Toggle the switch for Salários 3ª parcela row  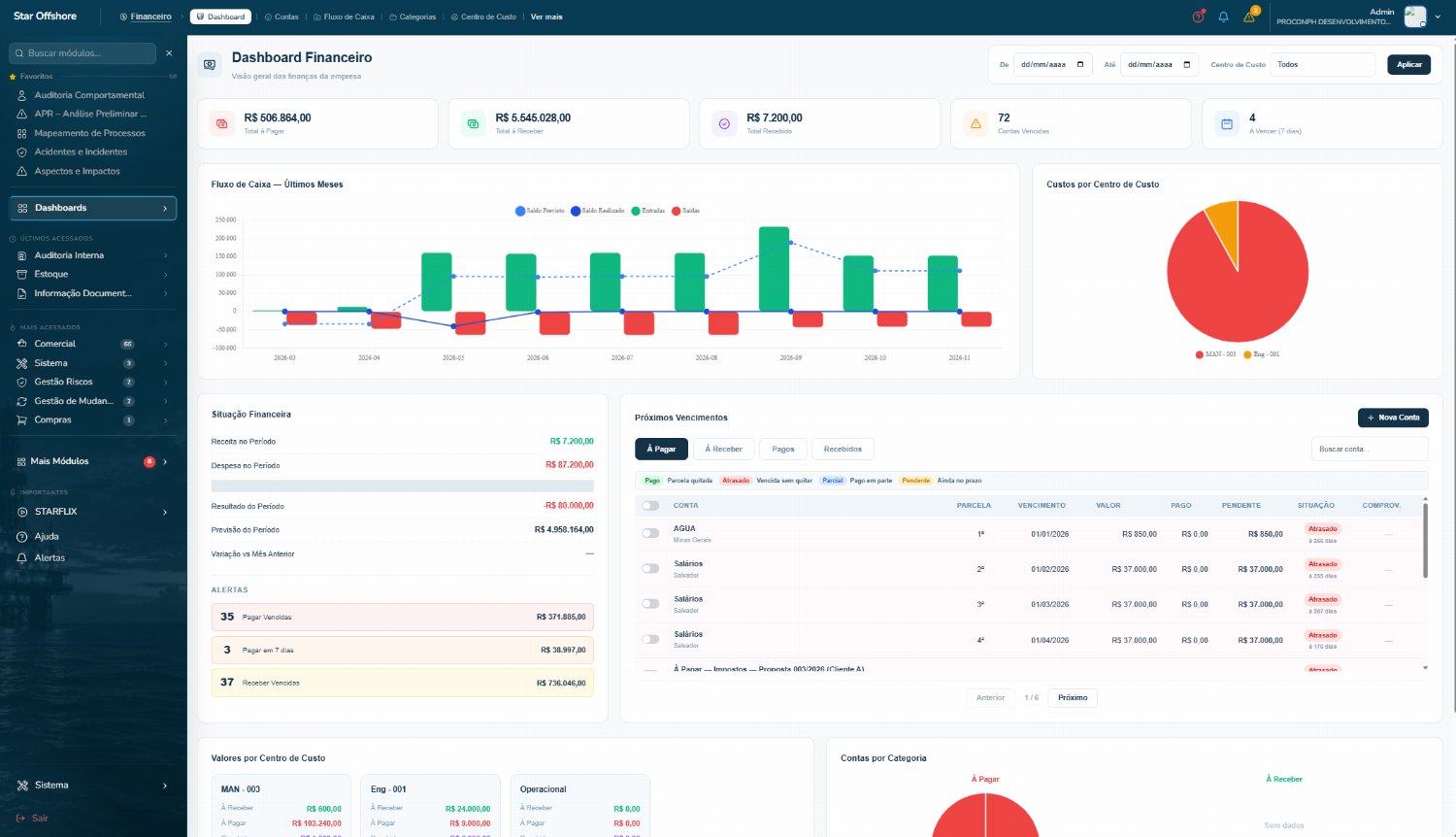(650, 604)
